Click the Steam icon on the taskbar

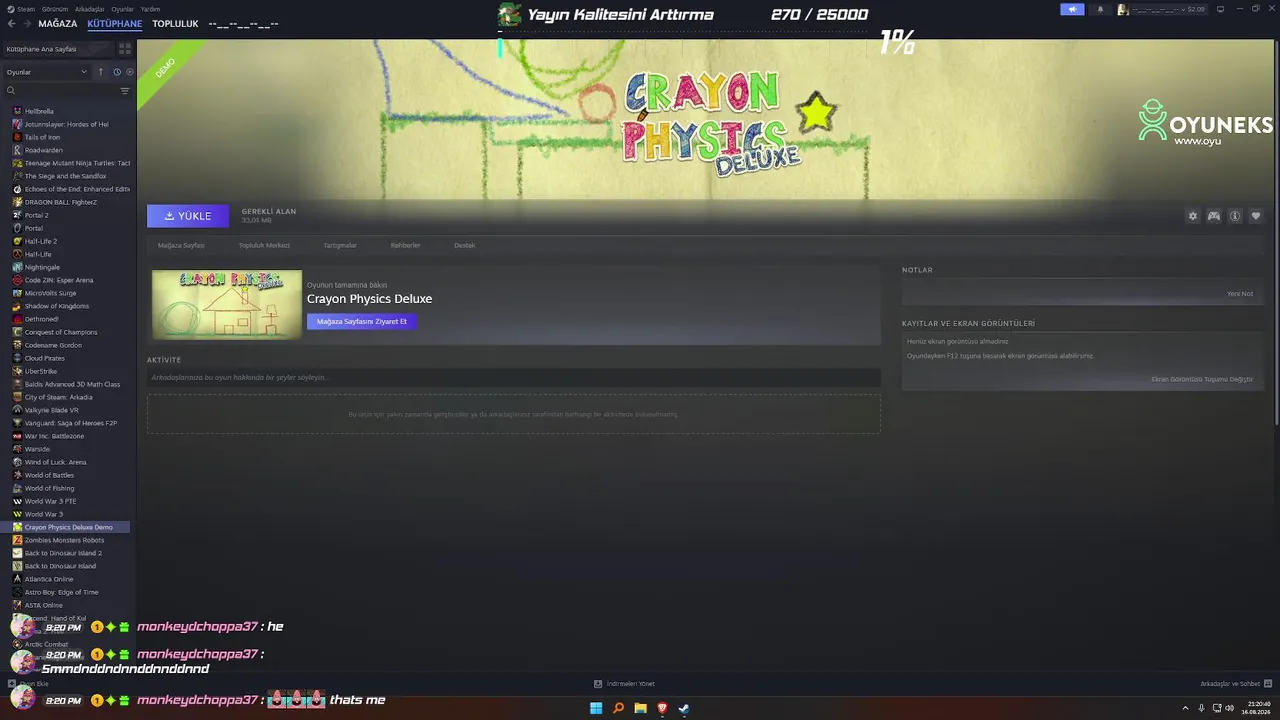click(x=684, y=708)
